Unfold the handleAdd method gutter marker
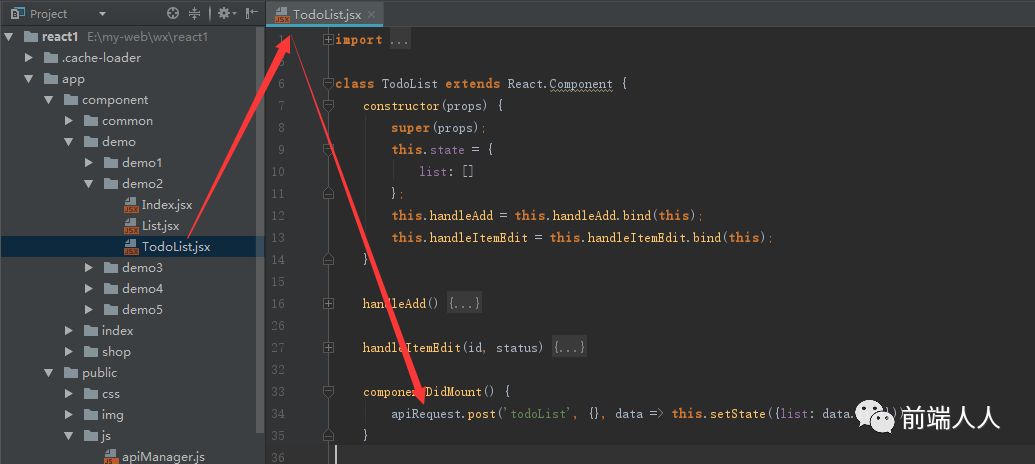 tap(328, 304)
